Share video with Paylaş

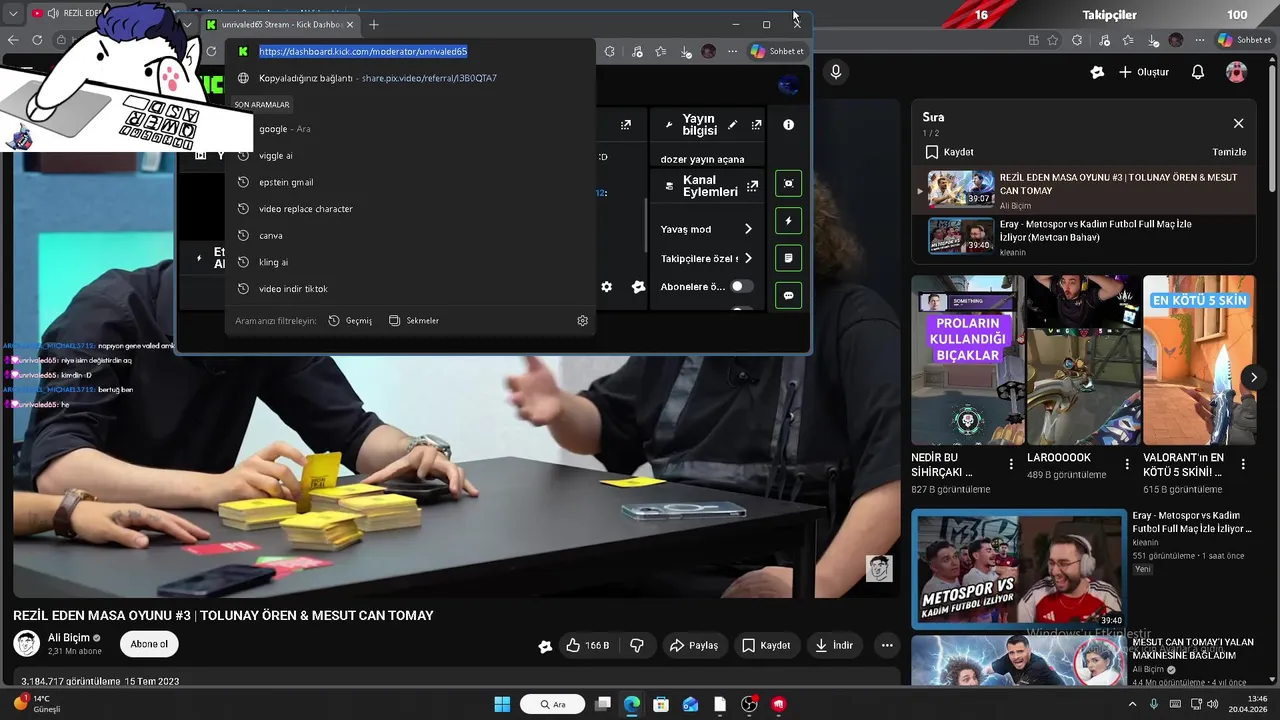694,645
